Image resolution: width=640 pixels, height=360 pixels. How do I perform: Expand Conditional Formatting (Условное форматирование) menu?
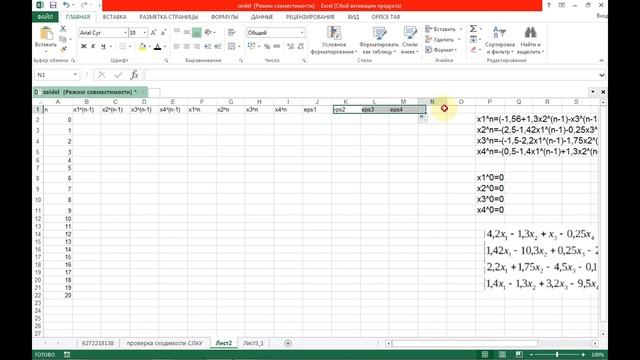pyautogui.click(x=334, y=40)
